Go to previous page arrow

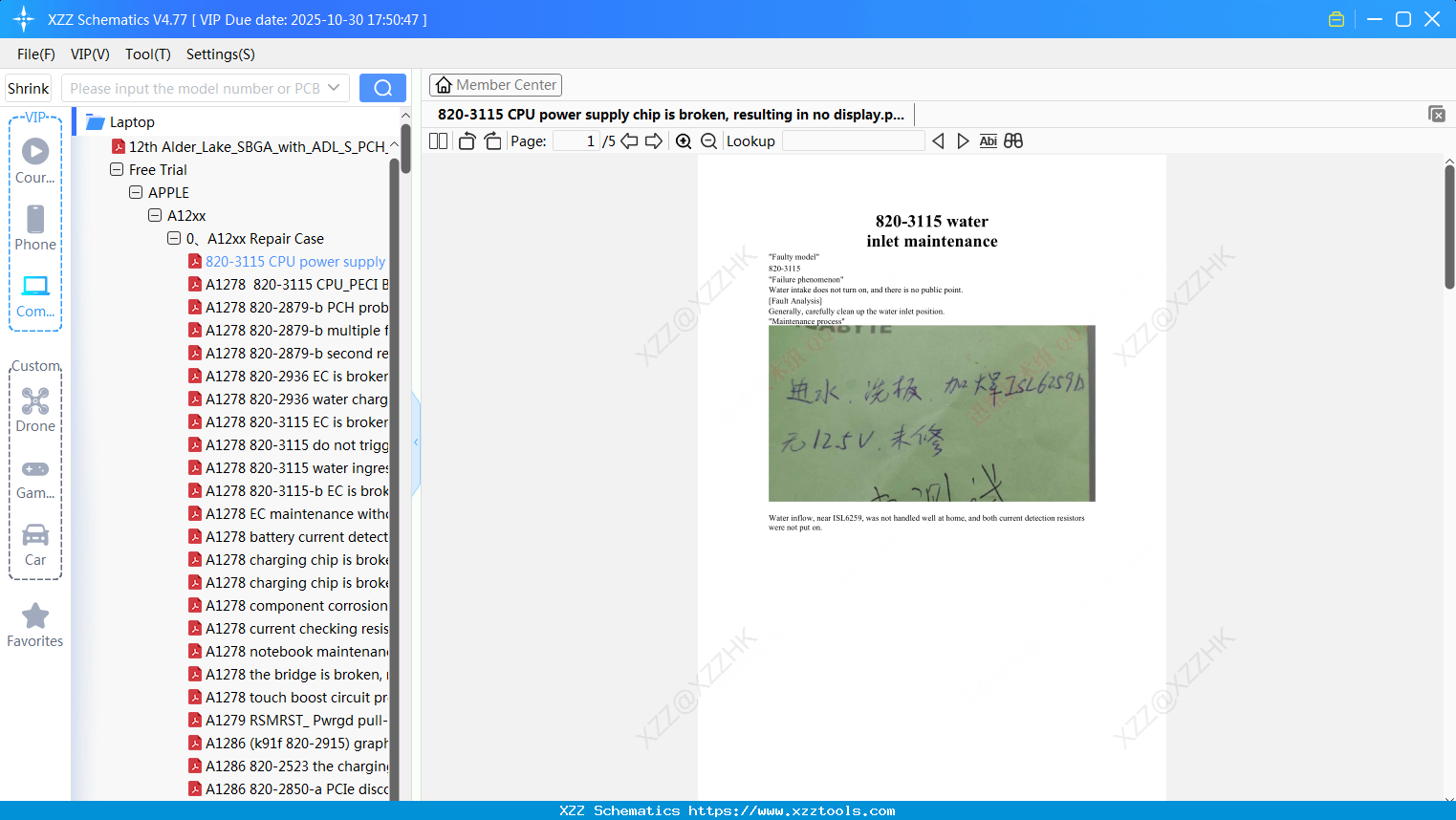pyautogui.click(x=629, y=141)
